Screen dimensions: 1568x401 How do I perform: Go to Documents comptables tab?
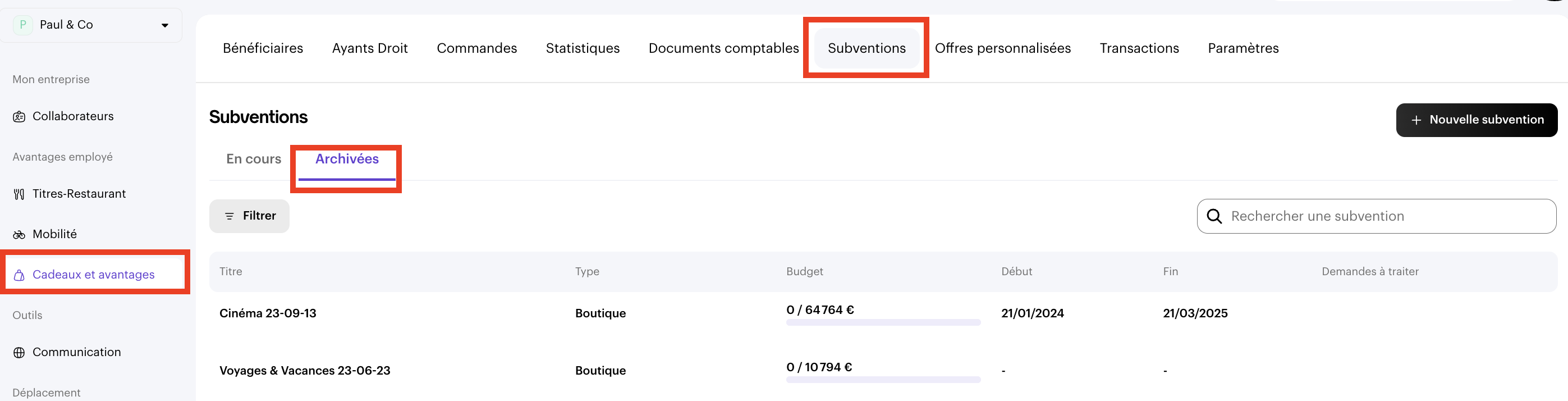click(723, 48)
